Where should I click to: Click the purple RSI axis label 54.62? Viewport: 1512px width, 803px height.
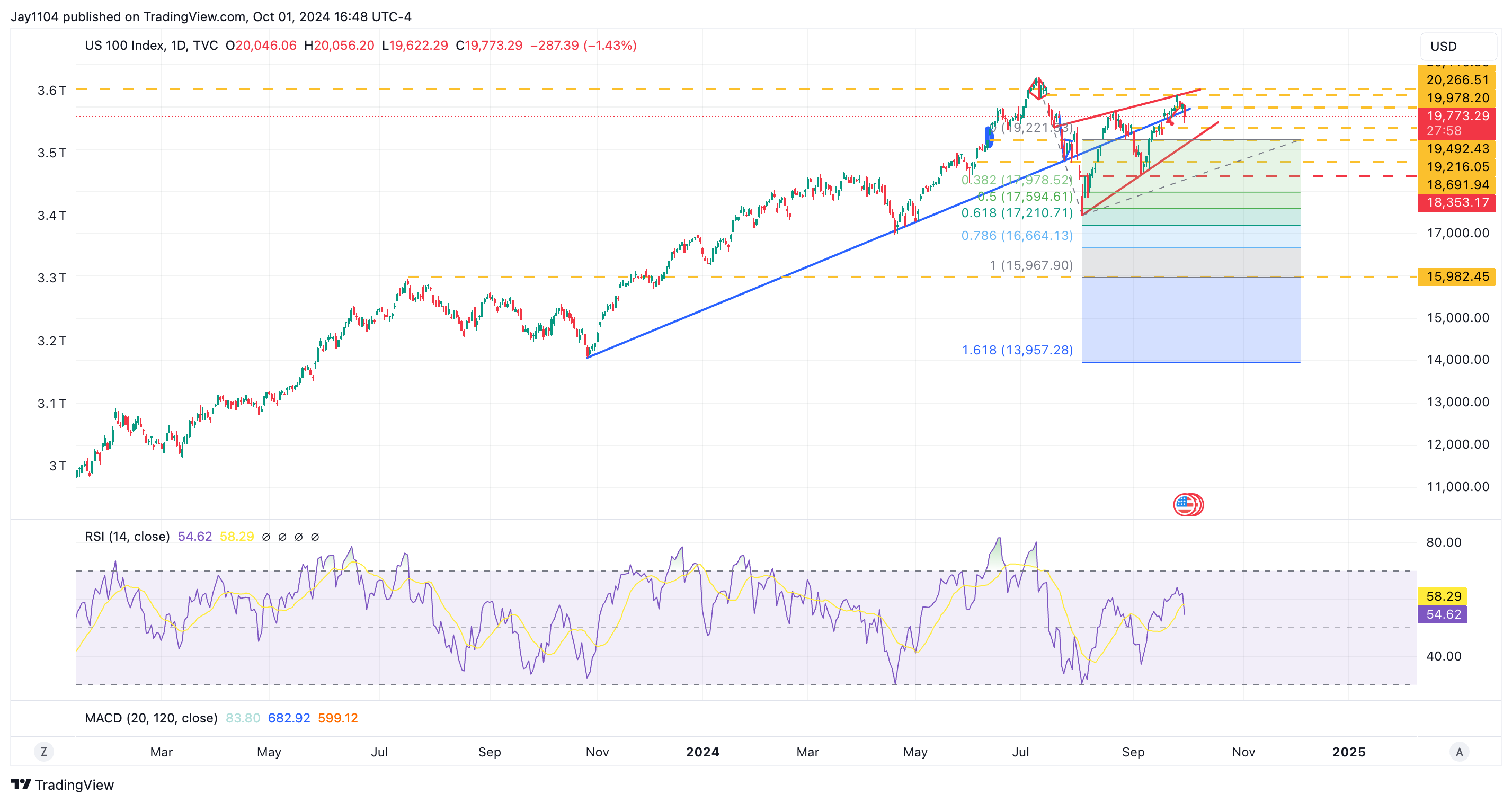[x=1443, y=614]
